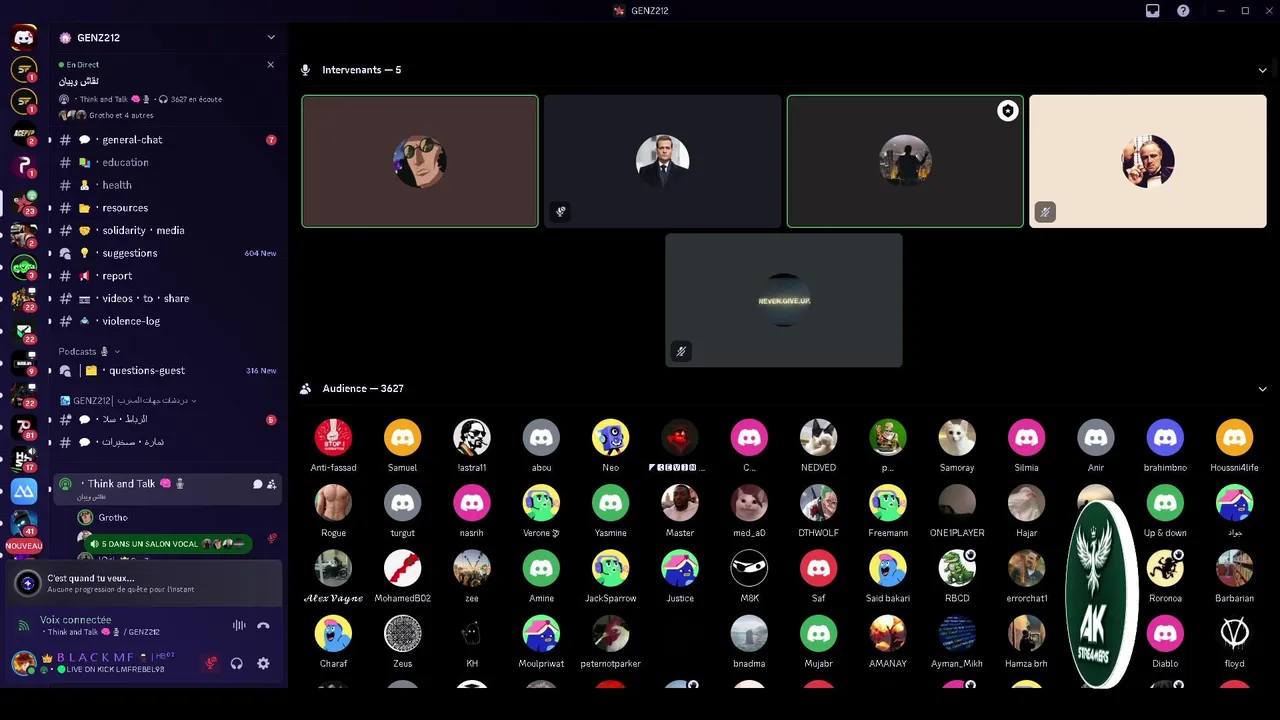1280x720 pixels.
Task: Collapse the Intervenants speakers section
Action: [1262, 70]
